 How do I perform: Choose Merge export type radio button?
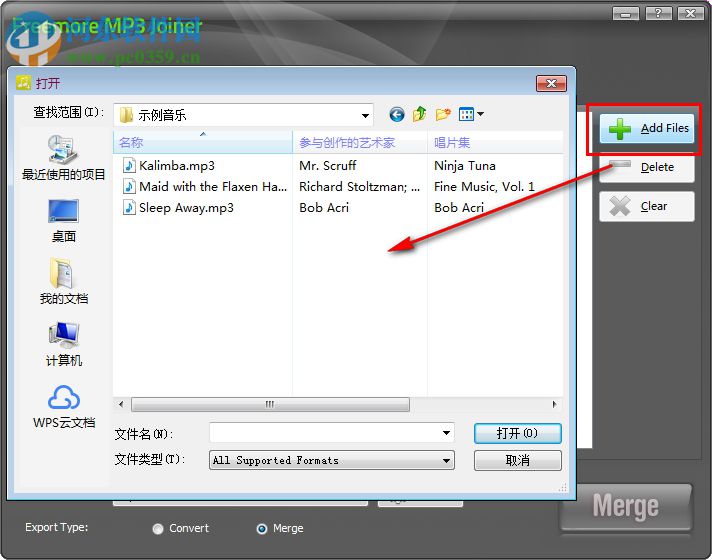[x=262, y=529]
